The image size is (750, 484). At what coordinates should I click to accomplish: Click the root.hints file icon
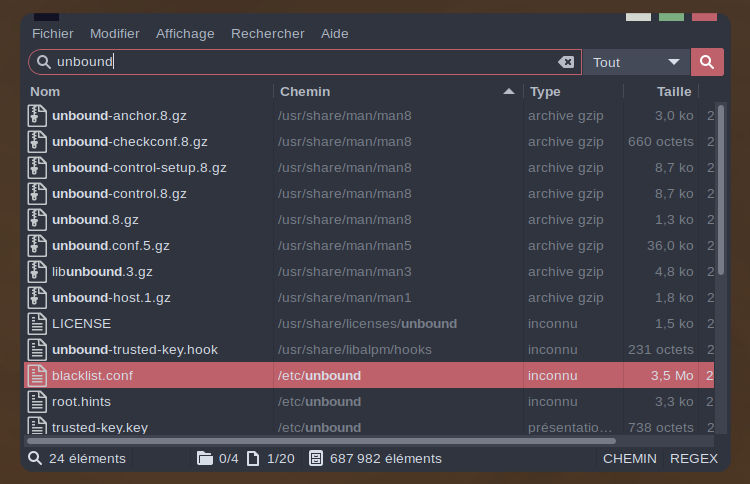37,402
